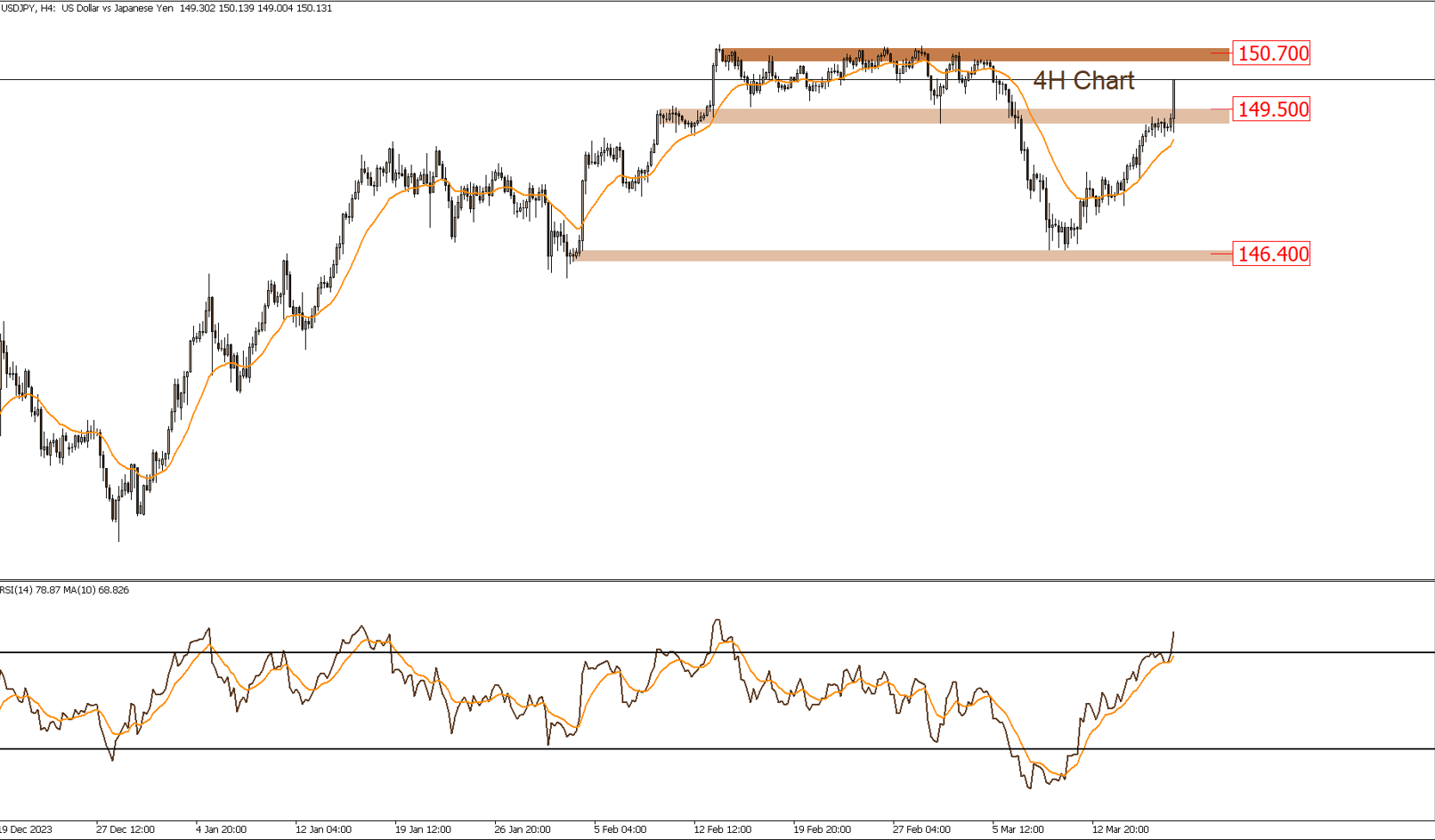Click the 146.400 support zone rectangle
Screen dimensions: 1435x840
(890, 254)
